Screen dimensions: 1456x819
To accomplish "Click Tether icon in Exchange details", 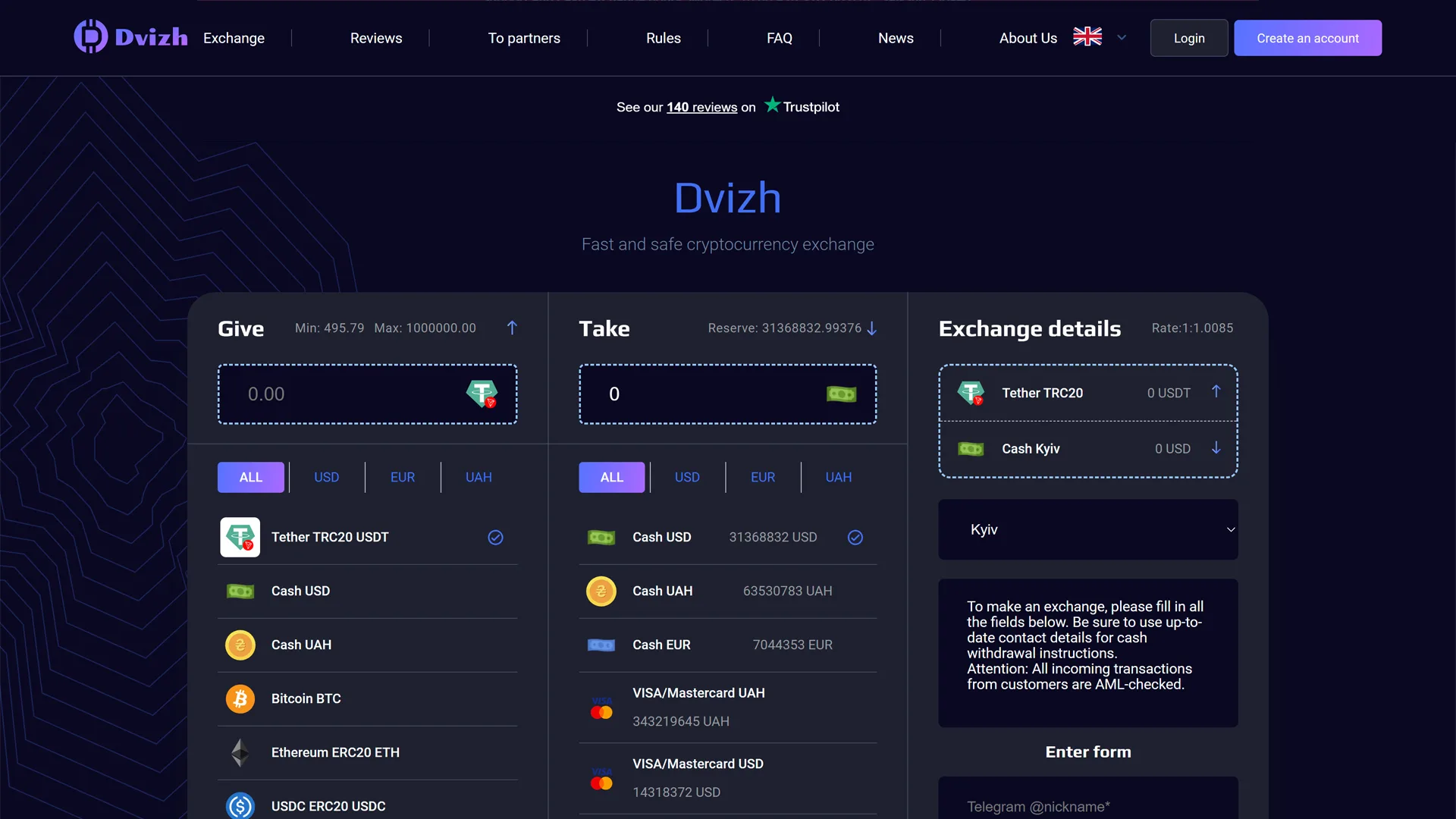I will [x=971, y=393].
